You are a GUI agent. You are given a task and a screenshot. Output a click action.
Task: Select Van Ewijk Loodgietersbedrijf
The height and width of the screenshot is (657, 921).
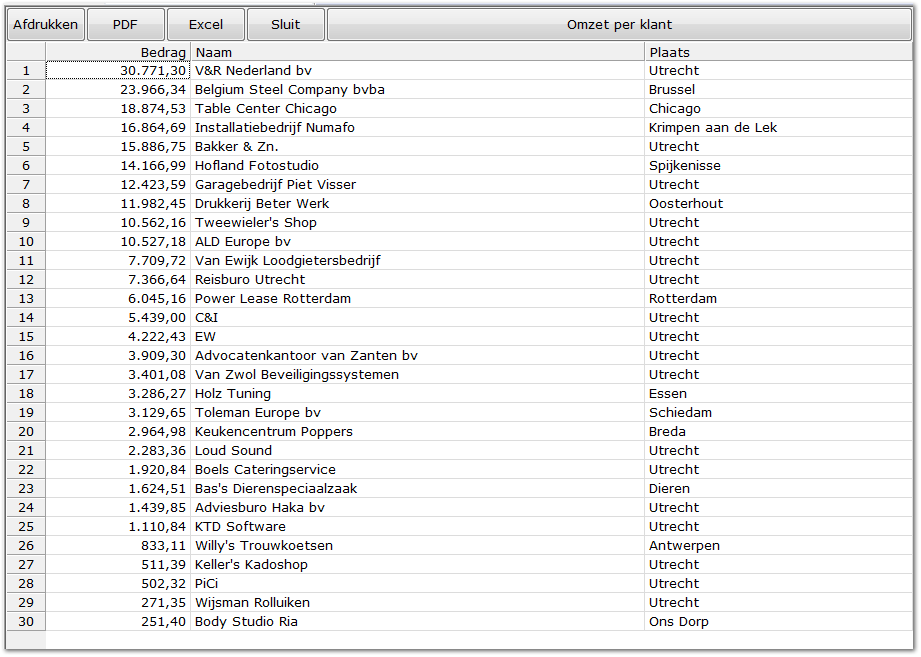point(418,260)
